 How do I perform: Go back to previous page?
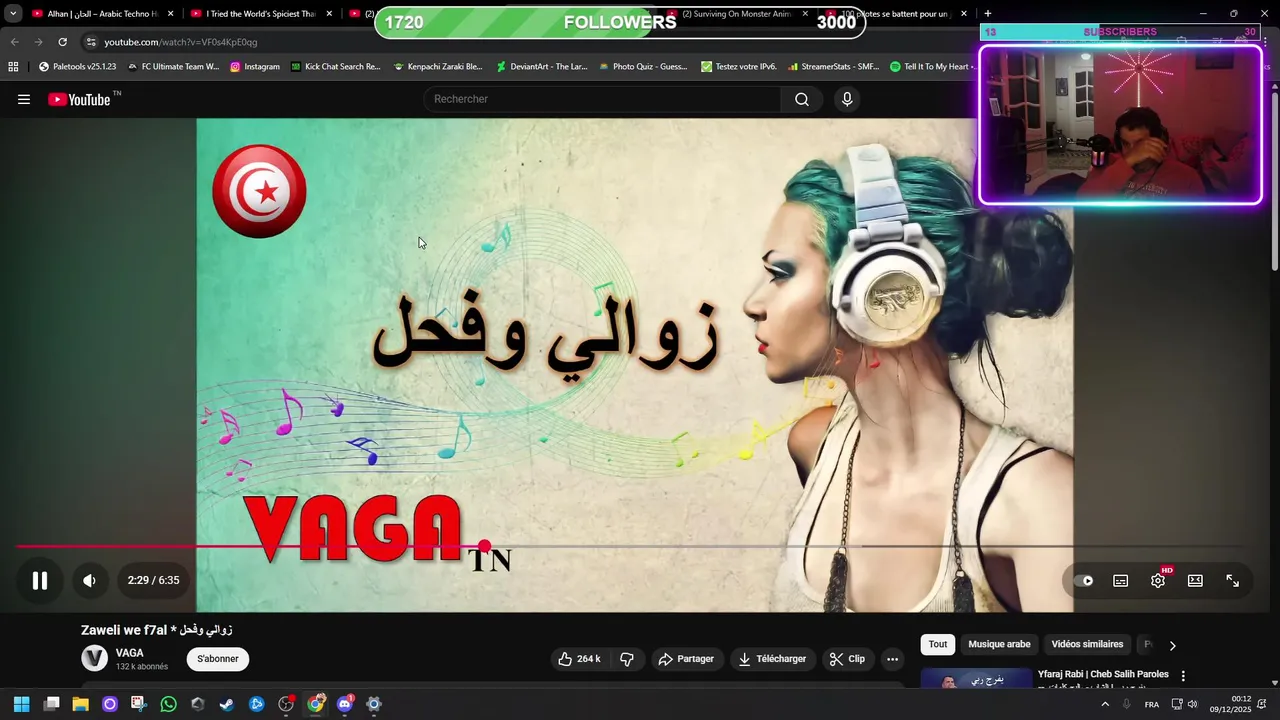coord(14,42)
